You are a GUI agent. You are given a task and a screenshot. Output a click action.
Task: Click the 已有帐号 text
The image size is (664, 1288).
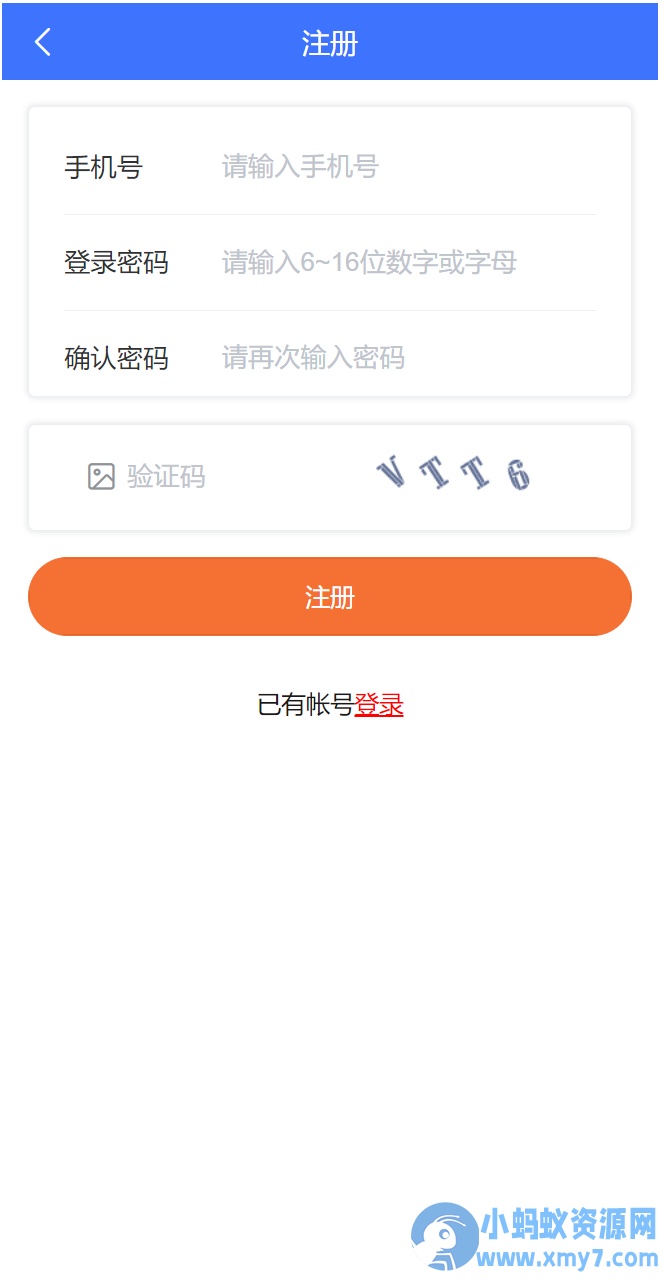[306, 705]
